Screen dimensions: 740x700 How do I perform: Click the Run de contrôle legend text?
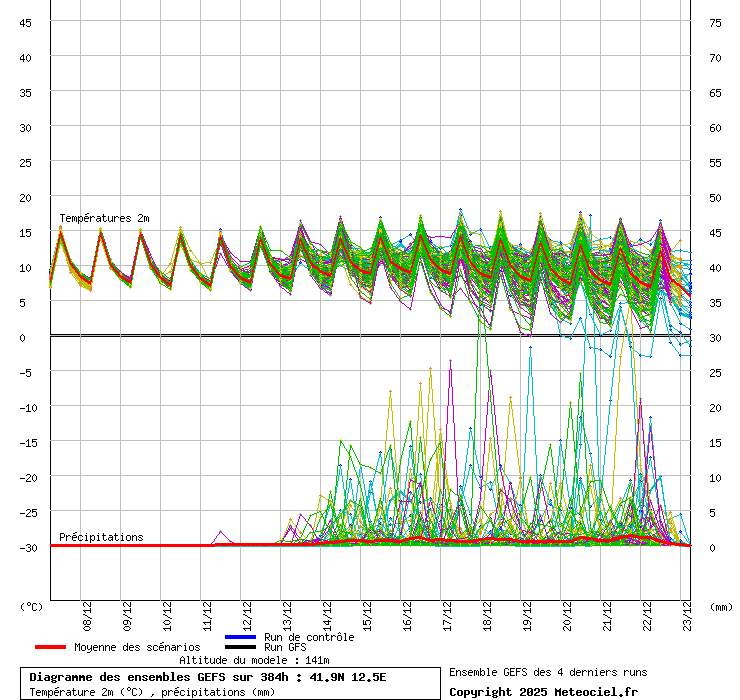[x=309, y=637]
